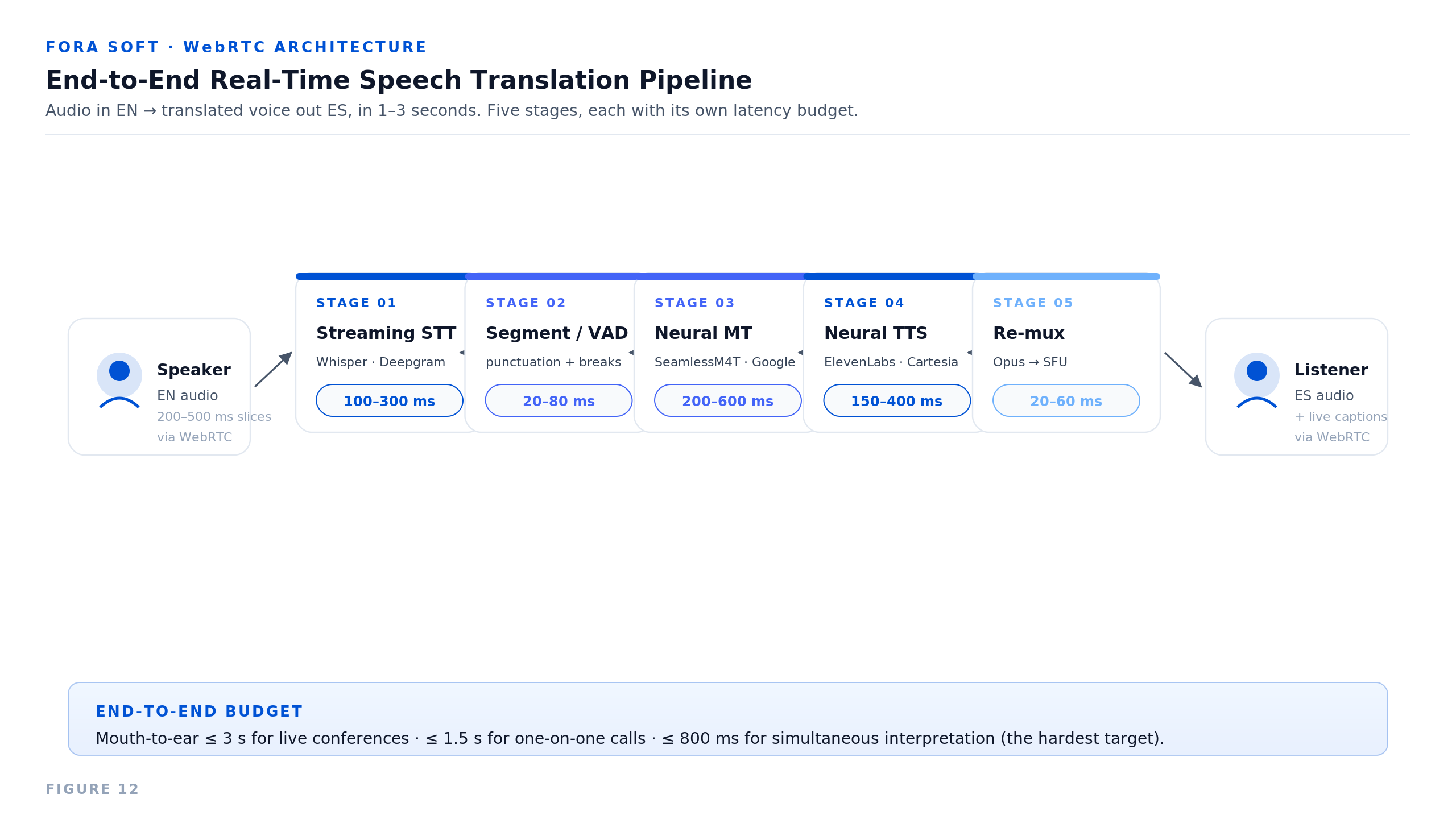Click the Segment / VAD heading
1456x819 pixels.
[557, 333]
